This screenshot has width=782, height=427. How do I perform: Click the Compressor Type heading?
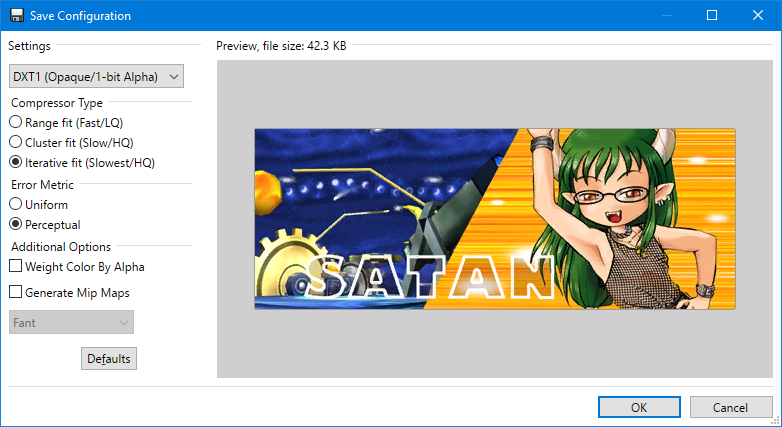coord(57,103)
